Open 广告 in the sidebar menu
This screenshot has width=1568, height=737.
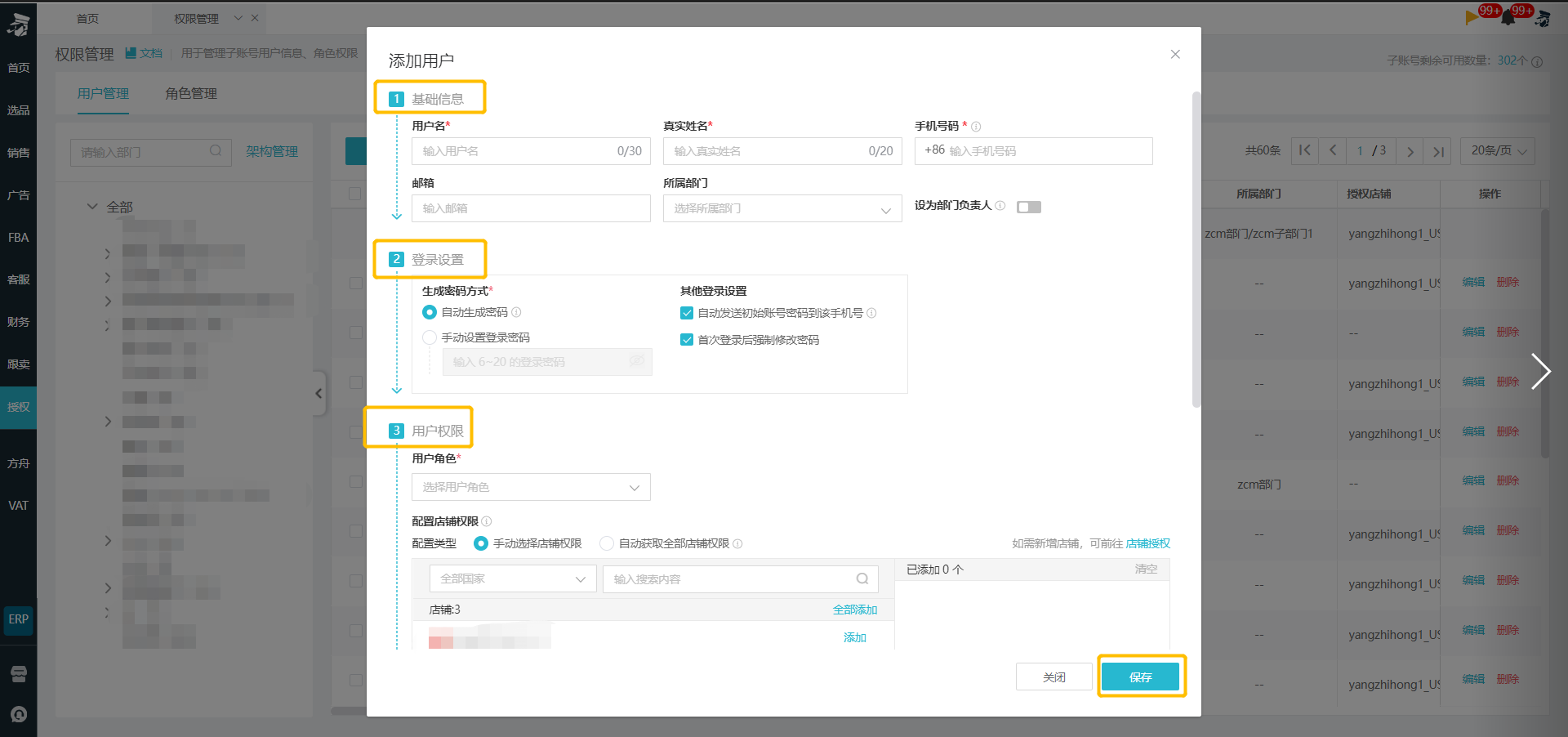tap(18, 195)
